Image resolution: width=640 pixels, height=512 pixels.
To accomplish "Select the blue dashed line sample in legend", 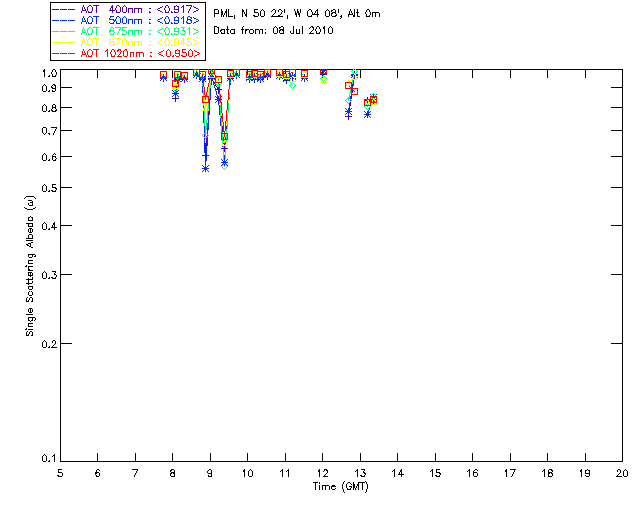I will [64, 21].
